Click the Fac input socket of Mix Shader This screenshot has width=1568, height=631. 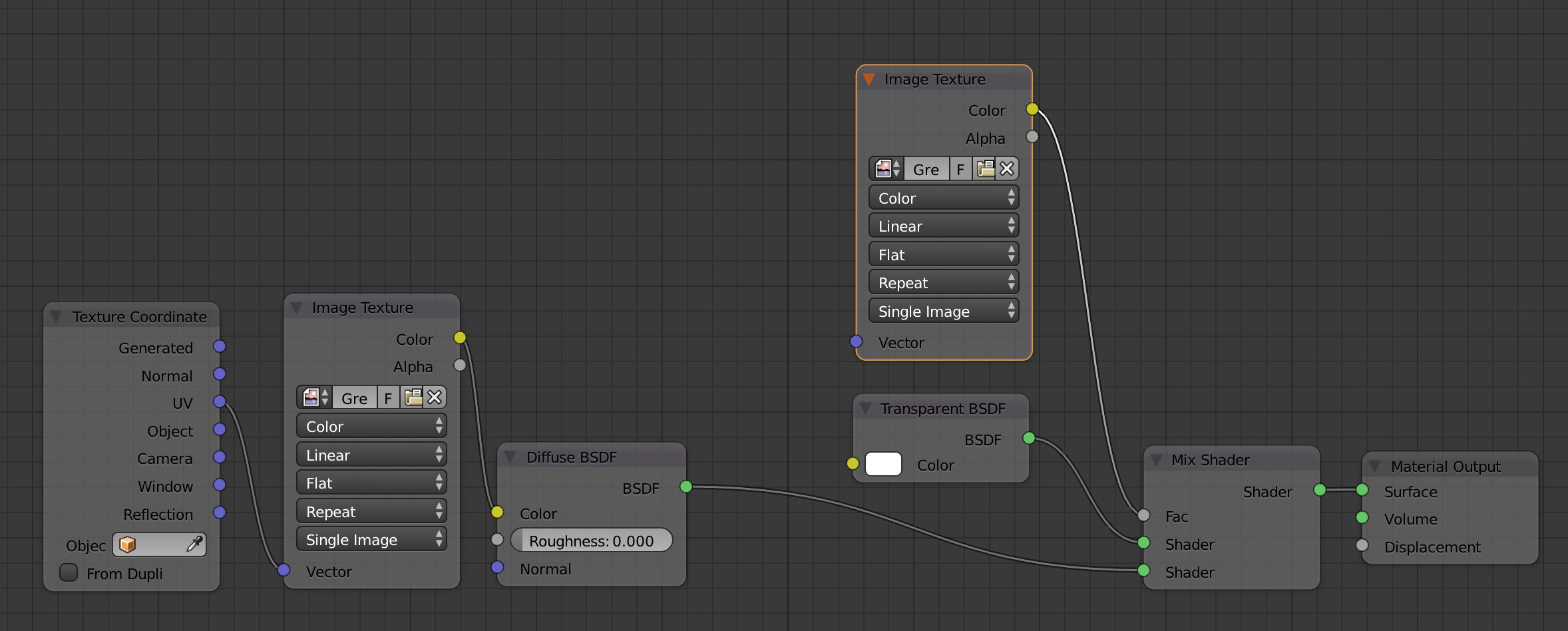click(1143, 515)
